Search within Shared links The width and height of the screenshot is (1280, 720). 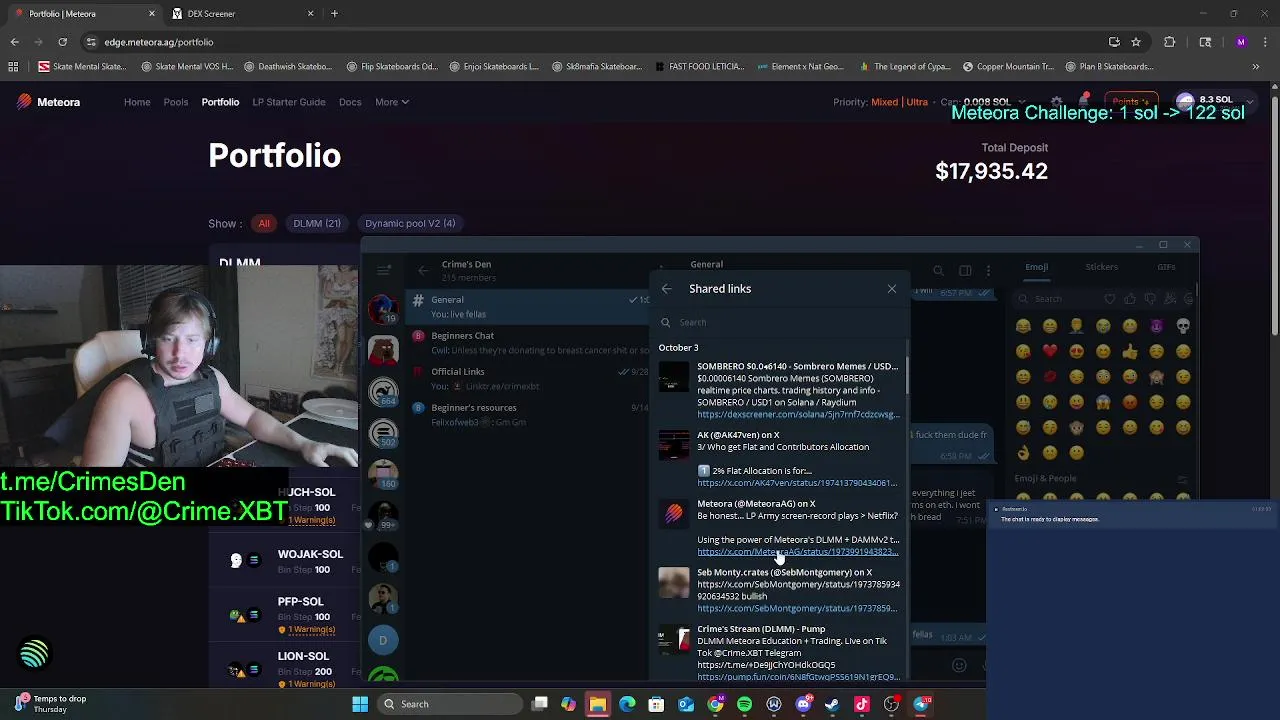pos(780,322)
